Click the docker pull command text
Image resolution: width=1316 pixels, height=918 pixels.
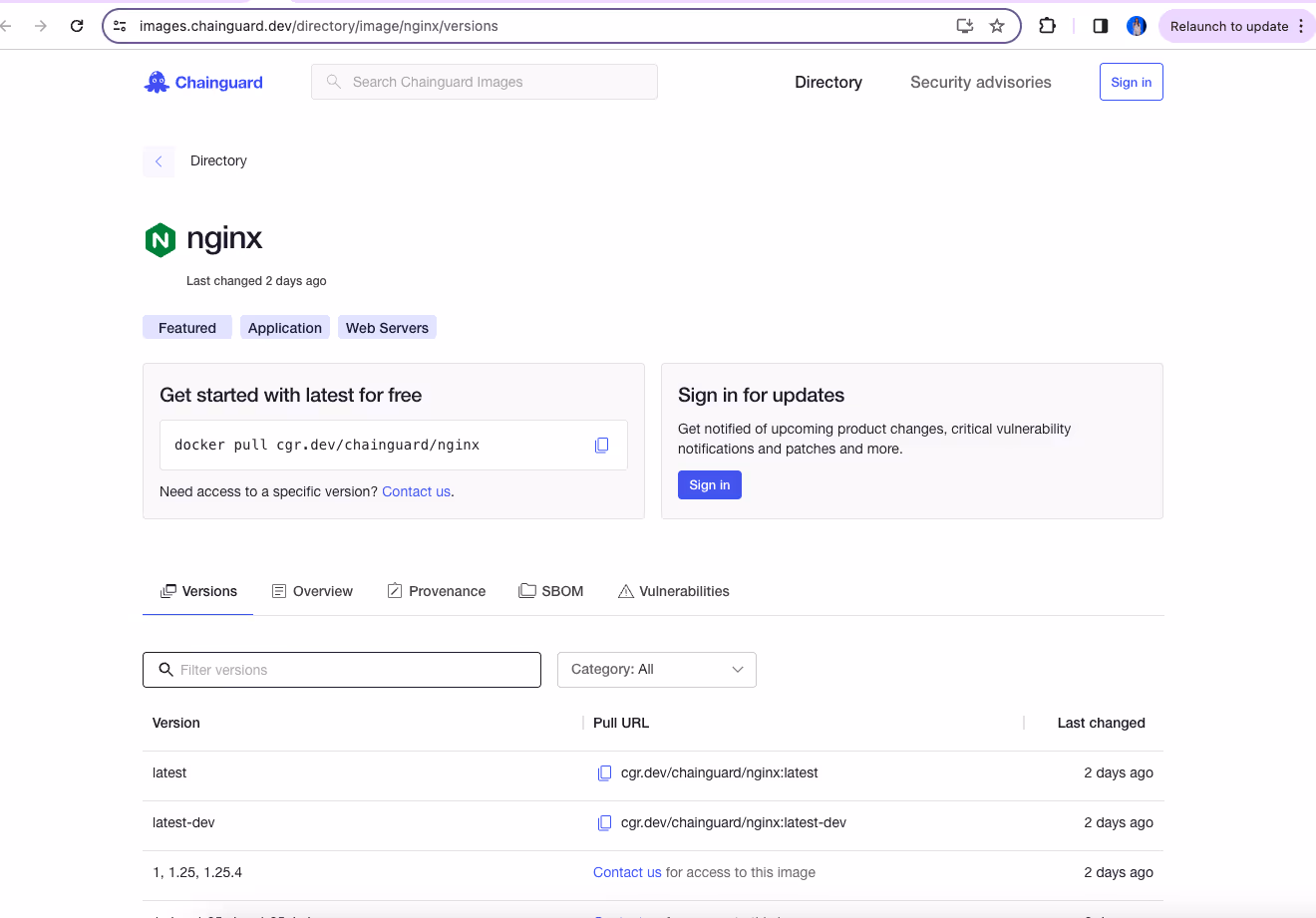[327, 445]
